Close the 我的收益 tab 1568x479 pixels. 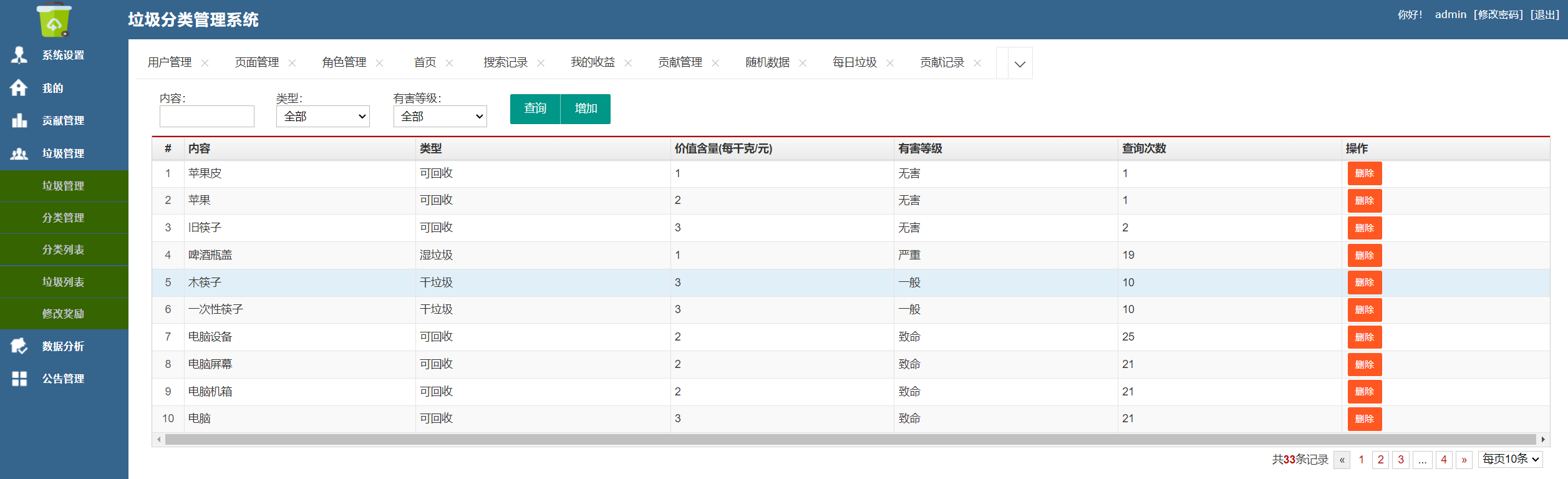628,63
